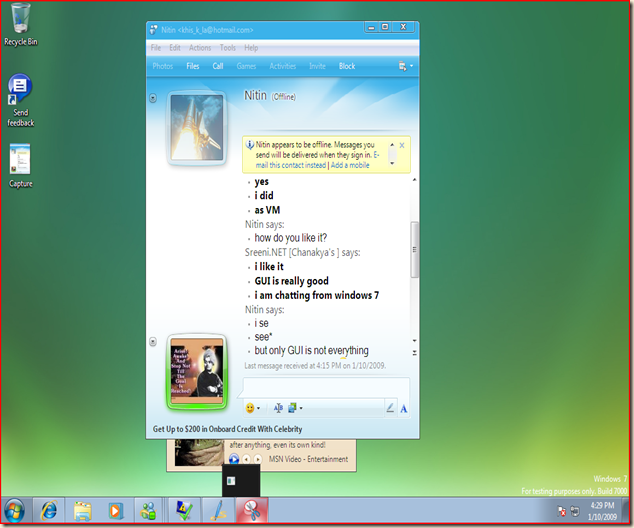Click the Messenger window icon in title bar
Viewport: 634px width, 528px height.
click(x=154, y=30)
